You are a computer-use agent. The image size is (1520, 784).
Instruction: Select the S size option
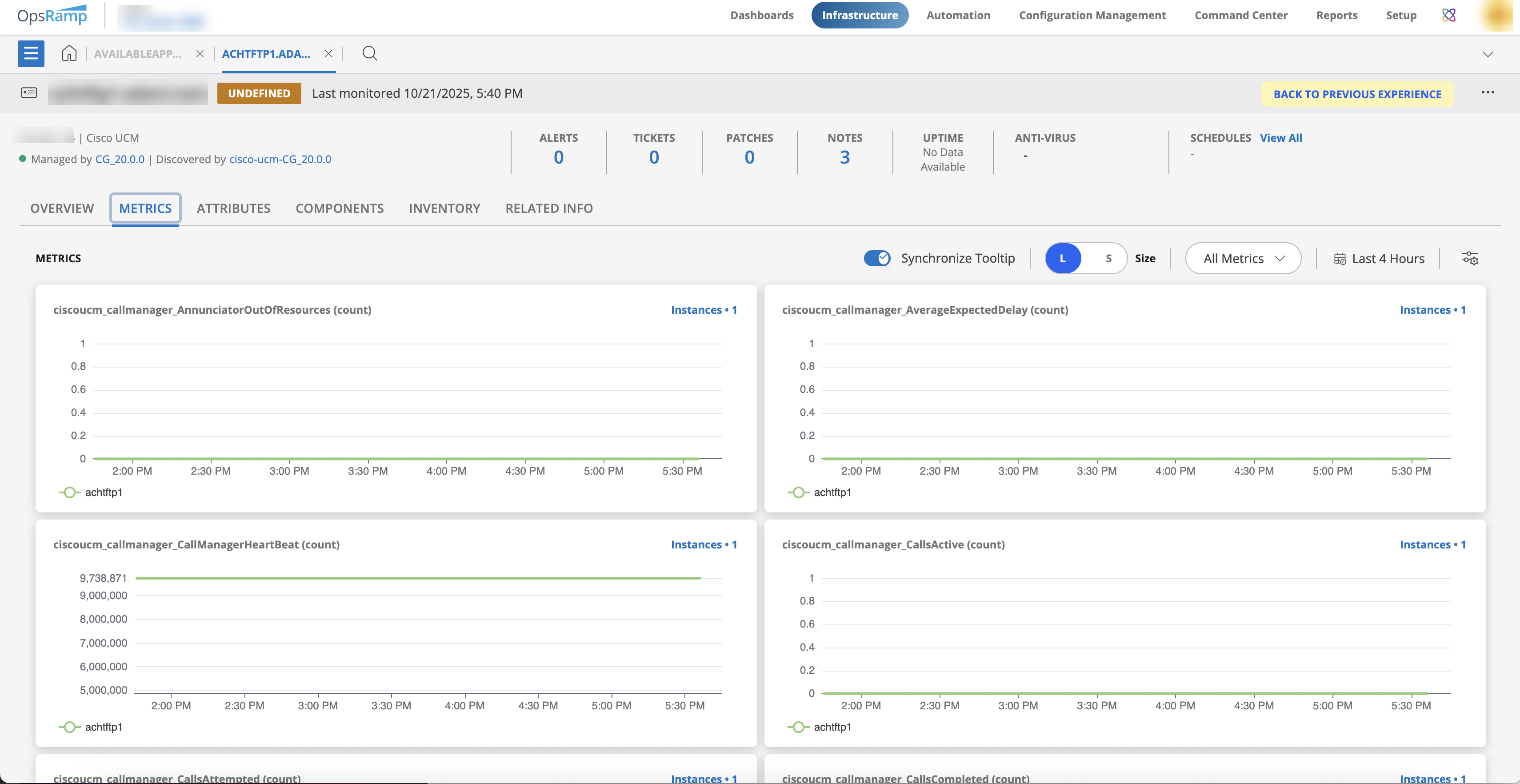pyautogui.click(x=1108, y=258)
